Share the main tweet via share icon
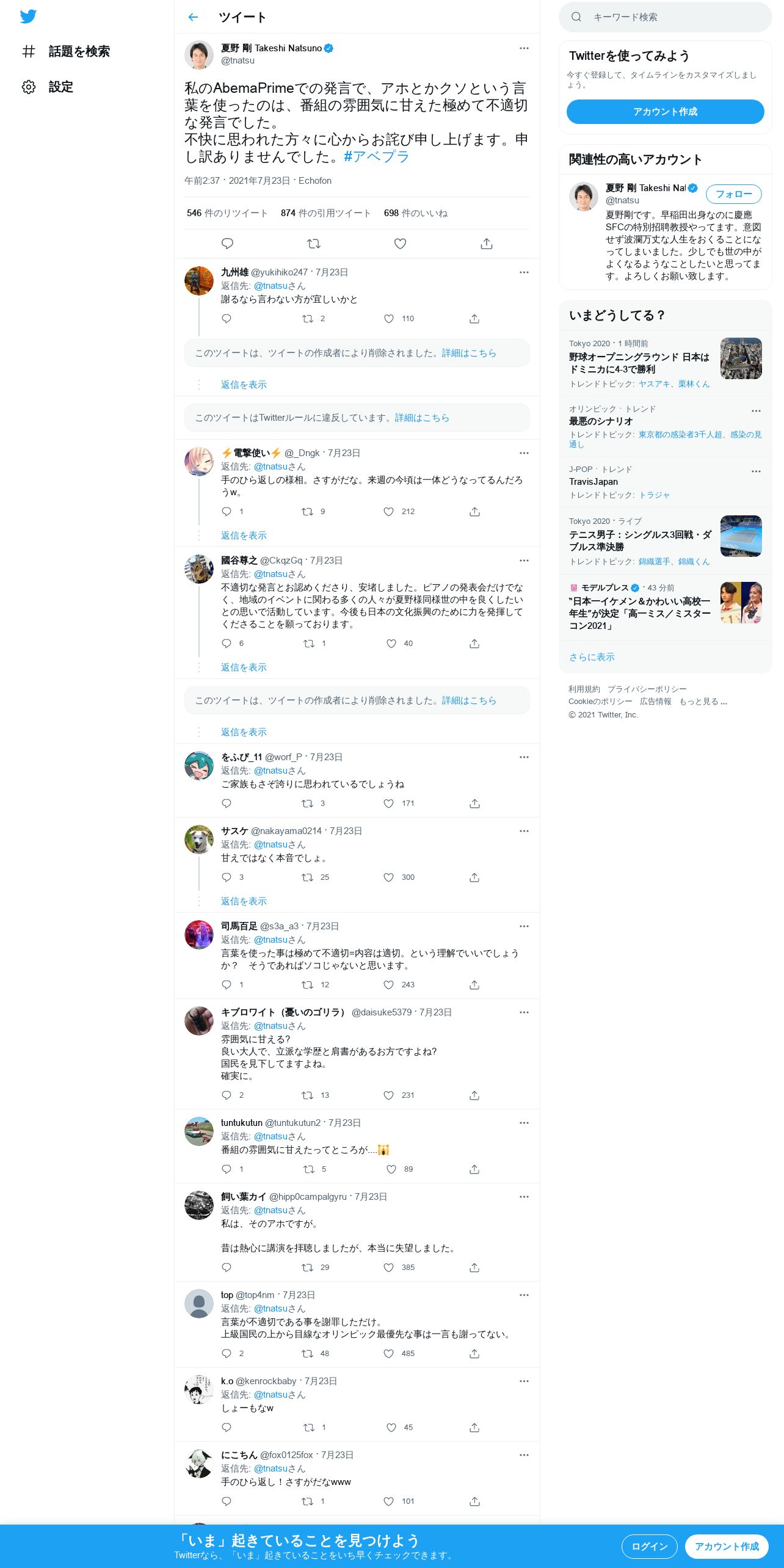The width and height of the screenshot is (784, 1568). click(x=487, y=244)
